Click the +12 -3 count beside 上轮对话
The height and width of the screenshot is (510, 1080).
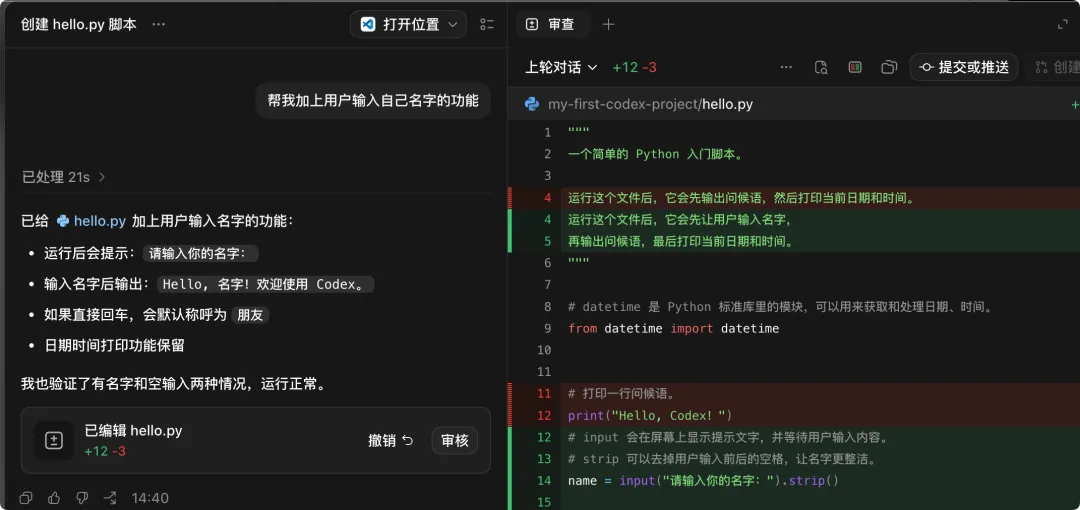[634, 67]
